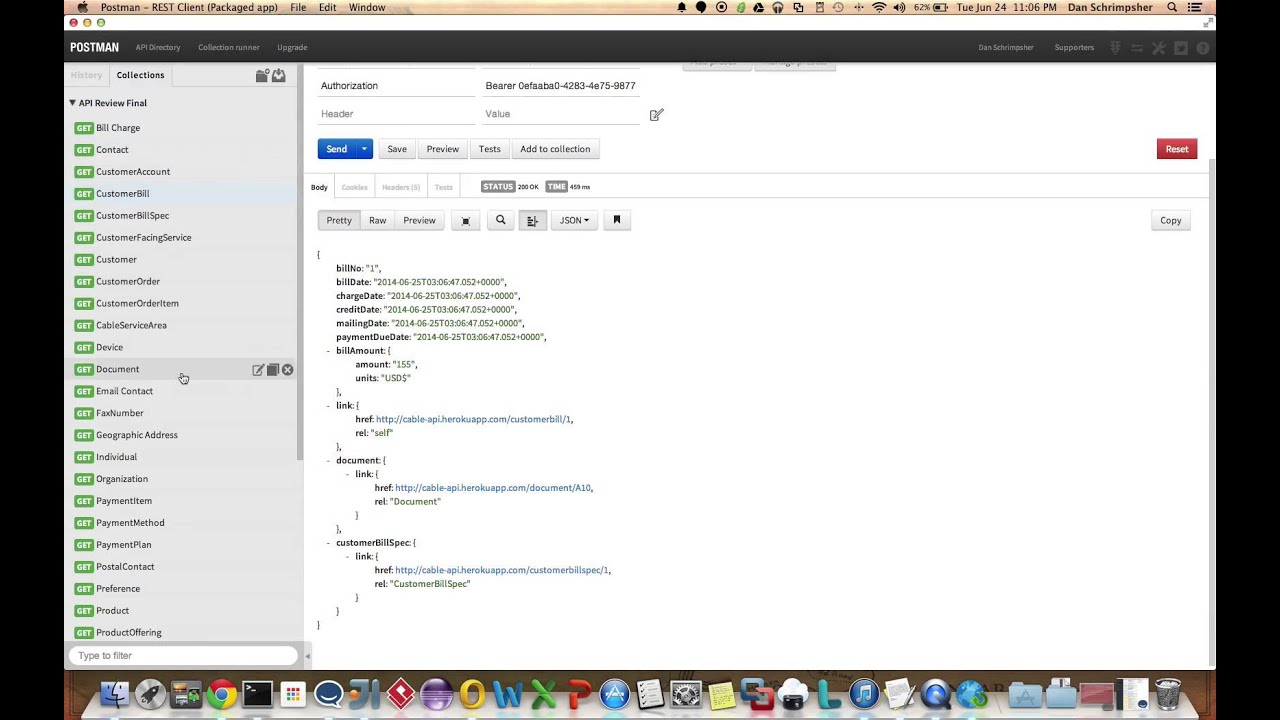Open the response Cookies tab

(x=354, y=187)
